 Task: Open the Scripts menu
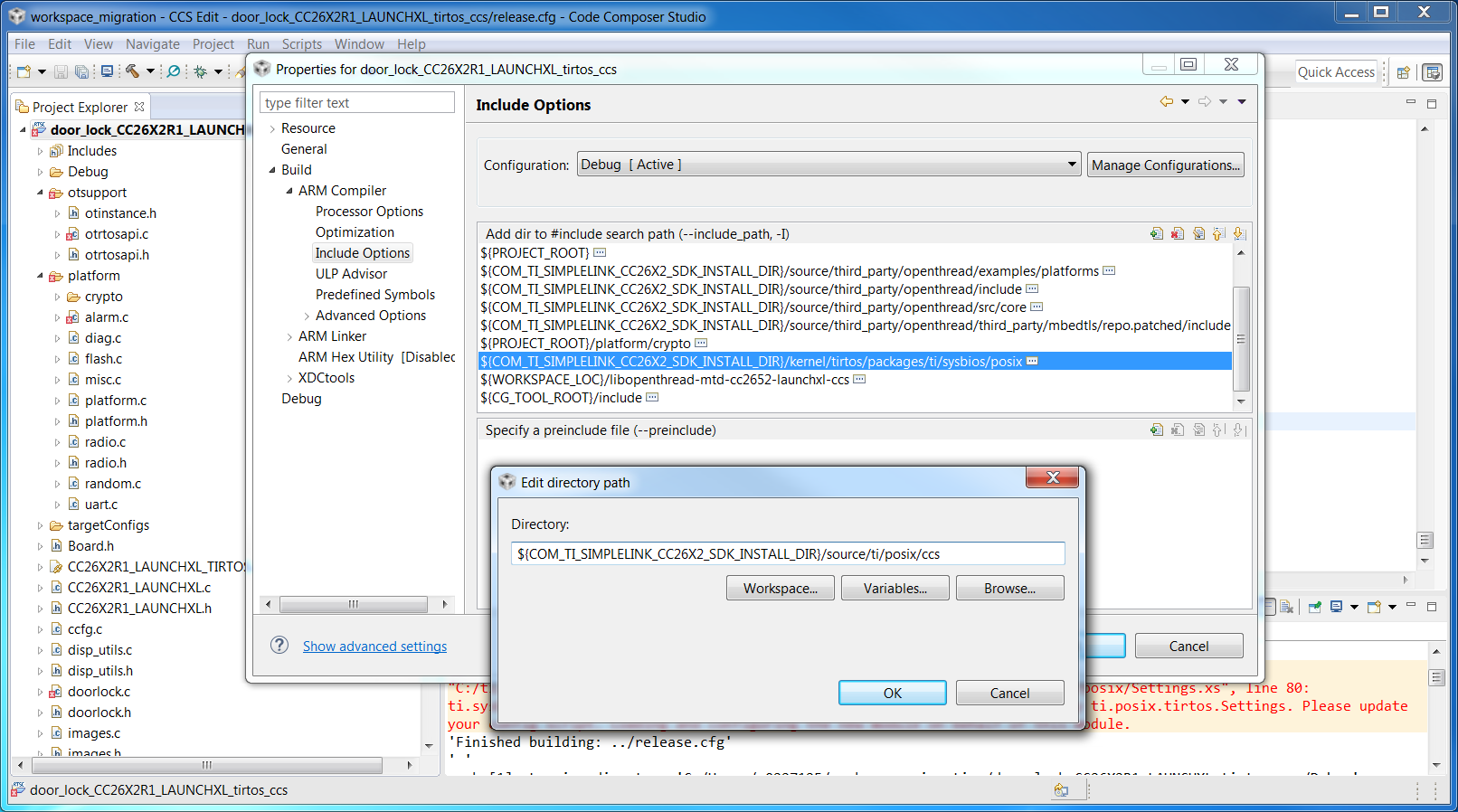pos(301,43)
